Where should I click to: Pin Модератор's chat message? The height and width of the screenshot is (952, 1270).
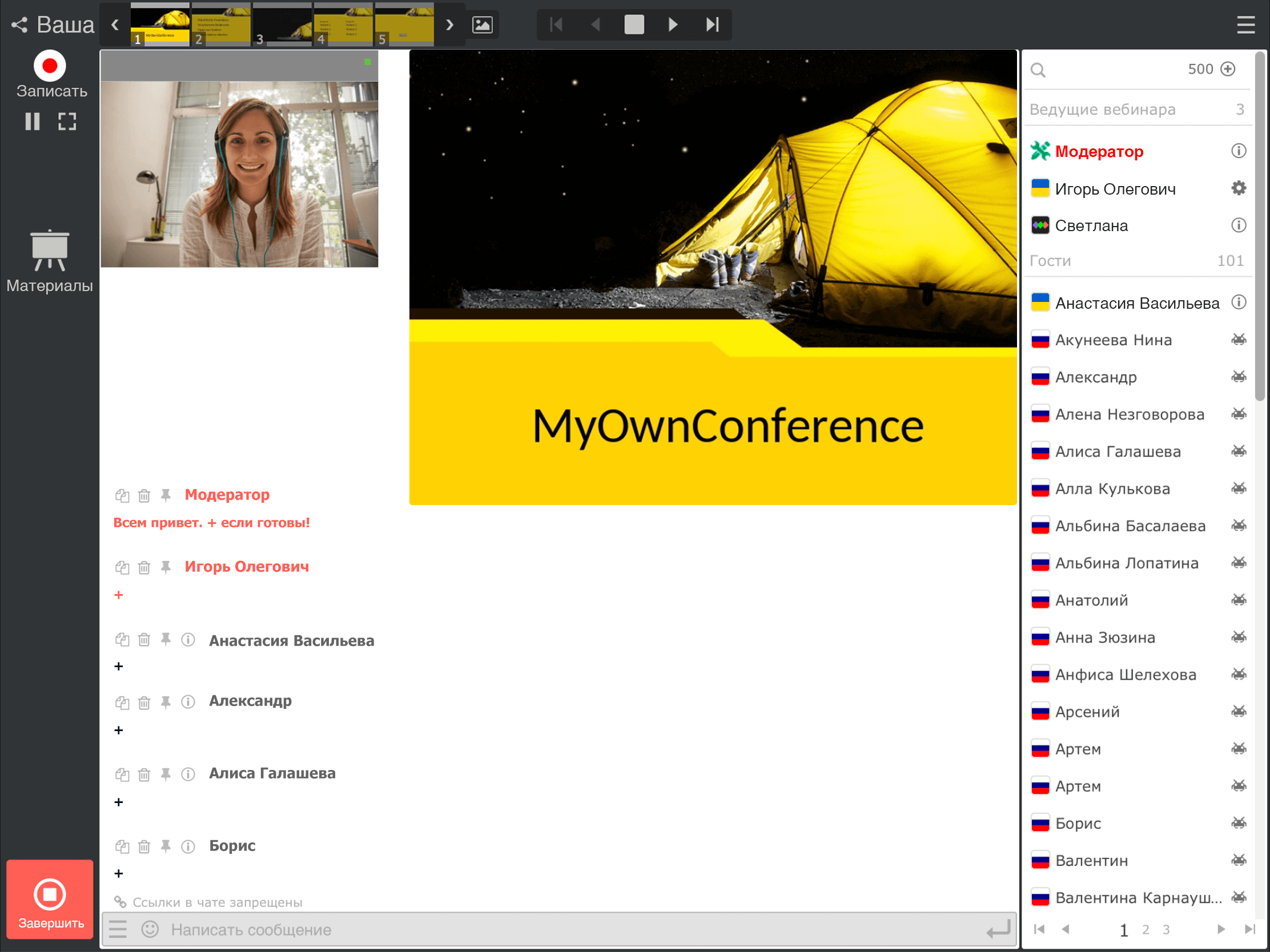pos(166,495)
